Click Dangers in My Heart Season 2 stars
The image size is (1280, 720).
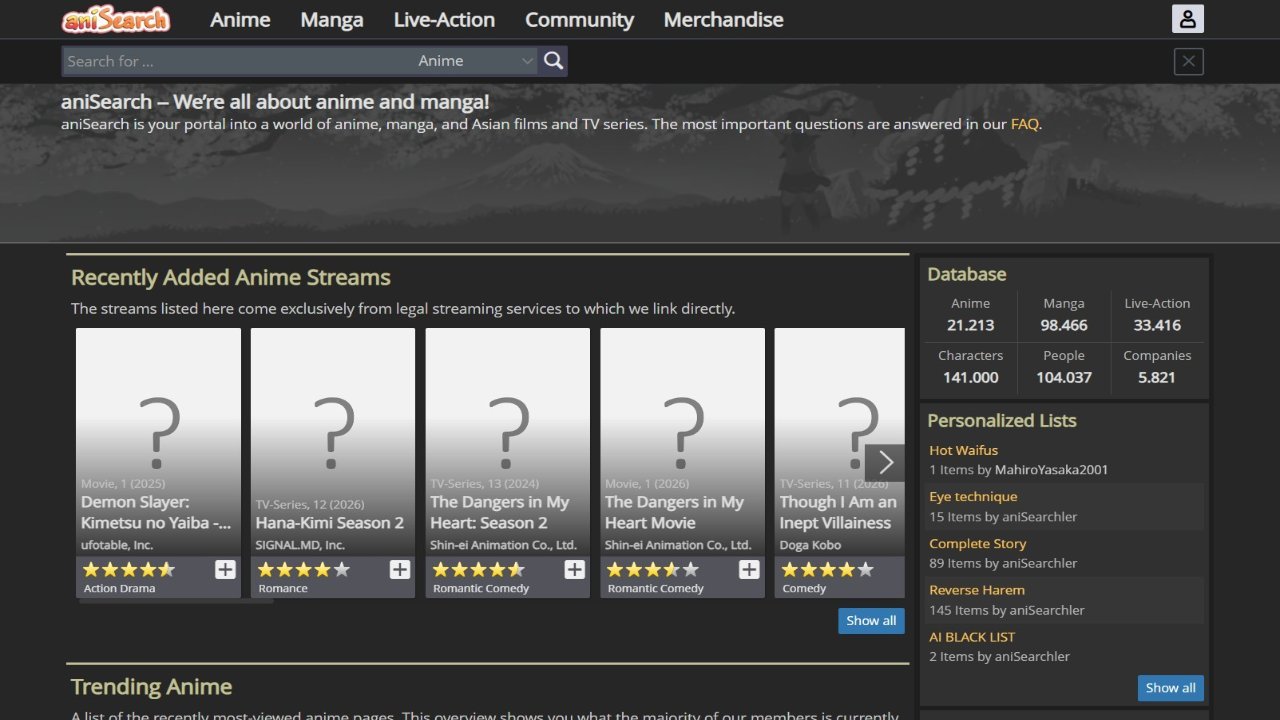tap(478, 569)
